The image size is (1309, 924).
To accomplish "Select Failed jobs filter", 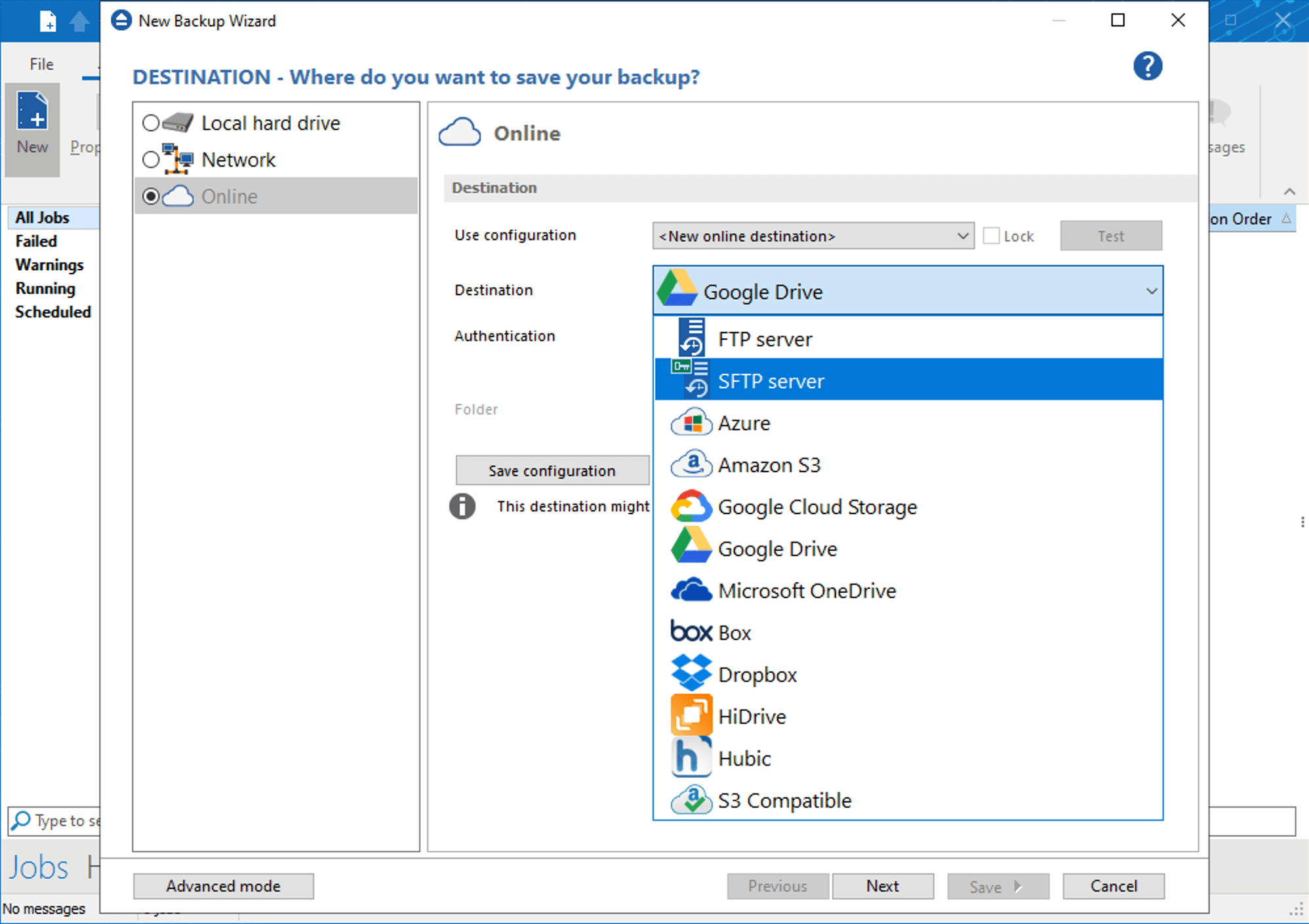I will tap(36, 241).
